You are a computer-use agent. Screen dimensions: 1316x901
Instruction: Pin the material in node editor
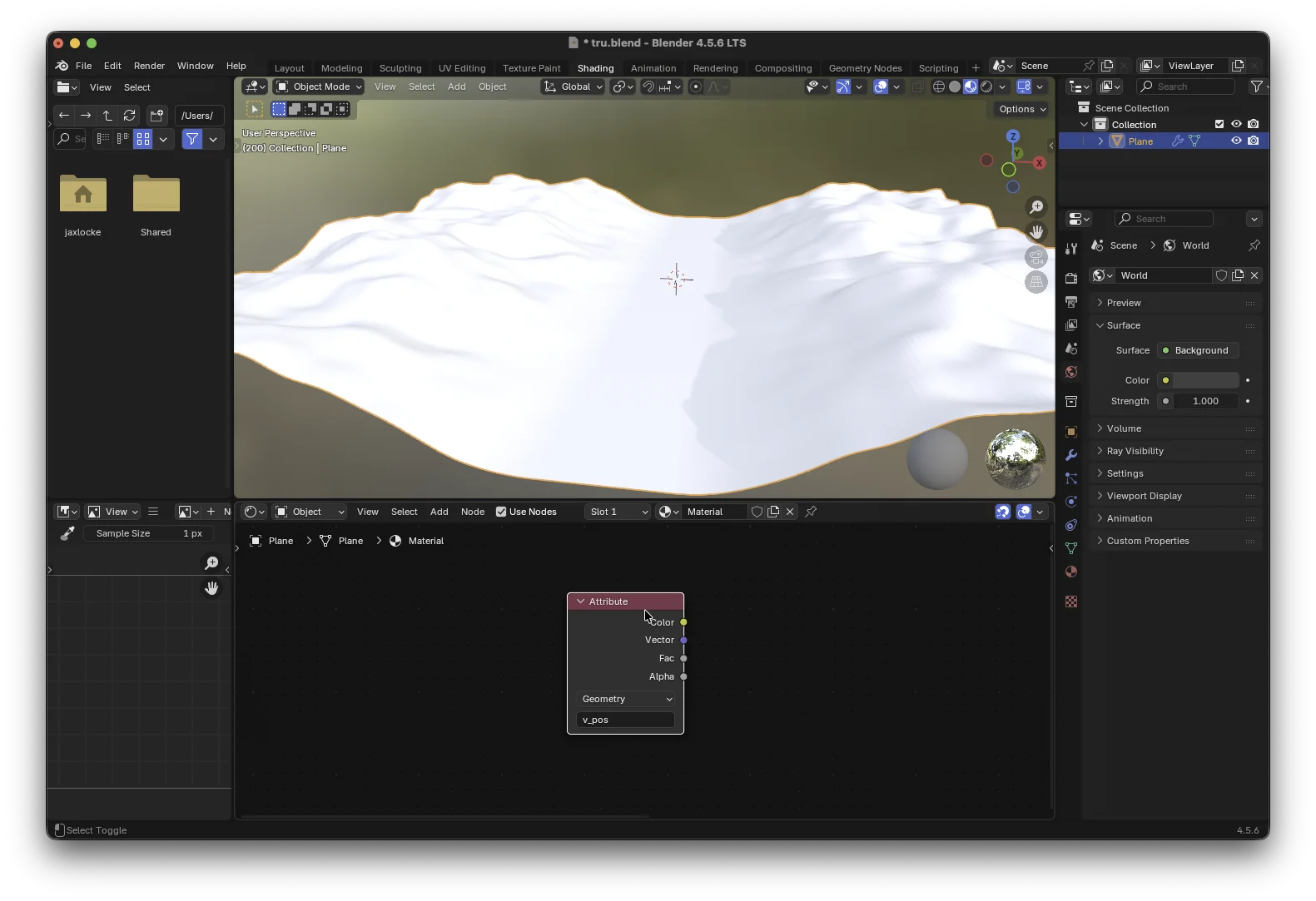pyautogui.click(x=811, y=512)
